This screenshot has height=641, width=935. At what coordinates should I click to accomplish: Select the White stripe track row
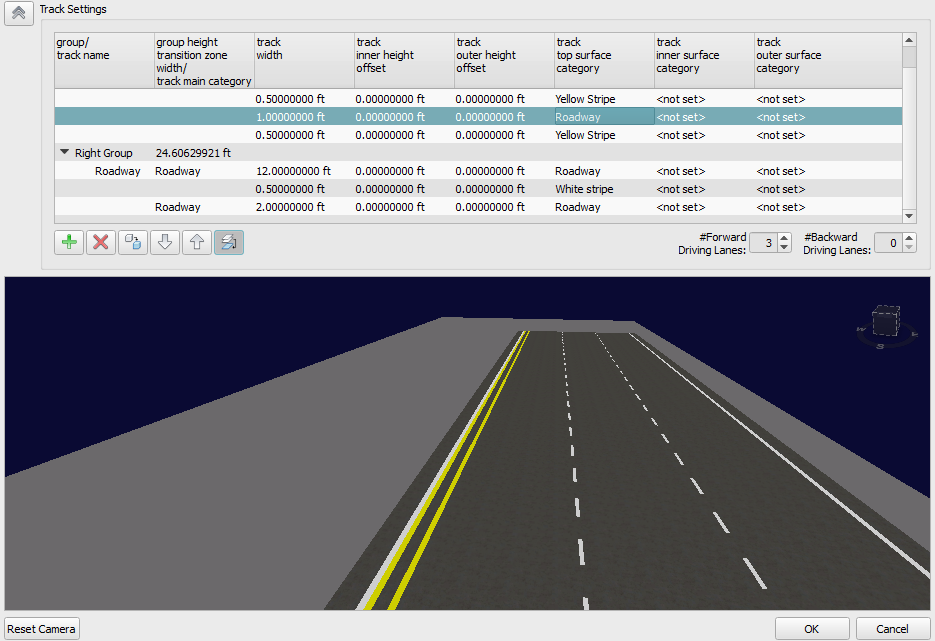tap(587, 189)
